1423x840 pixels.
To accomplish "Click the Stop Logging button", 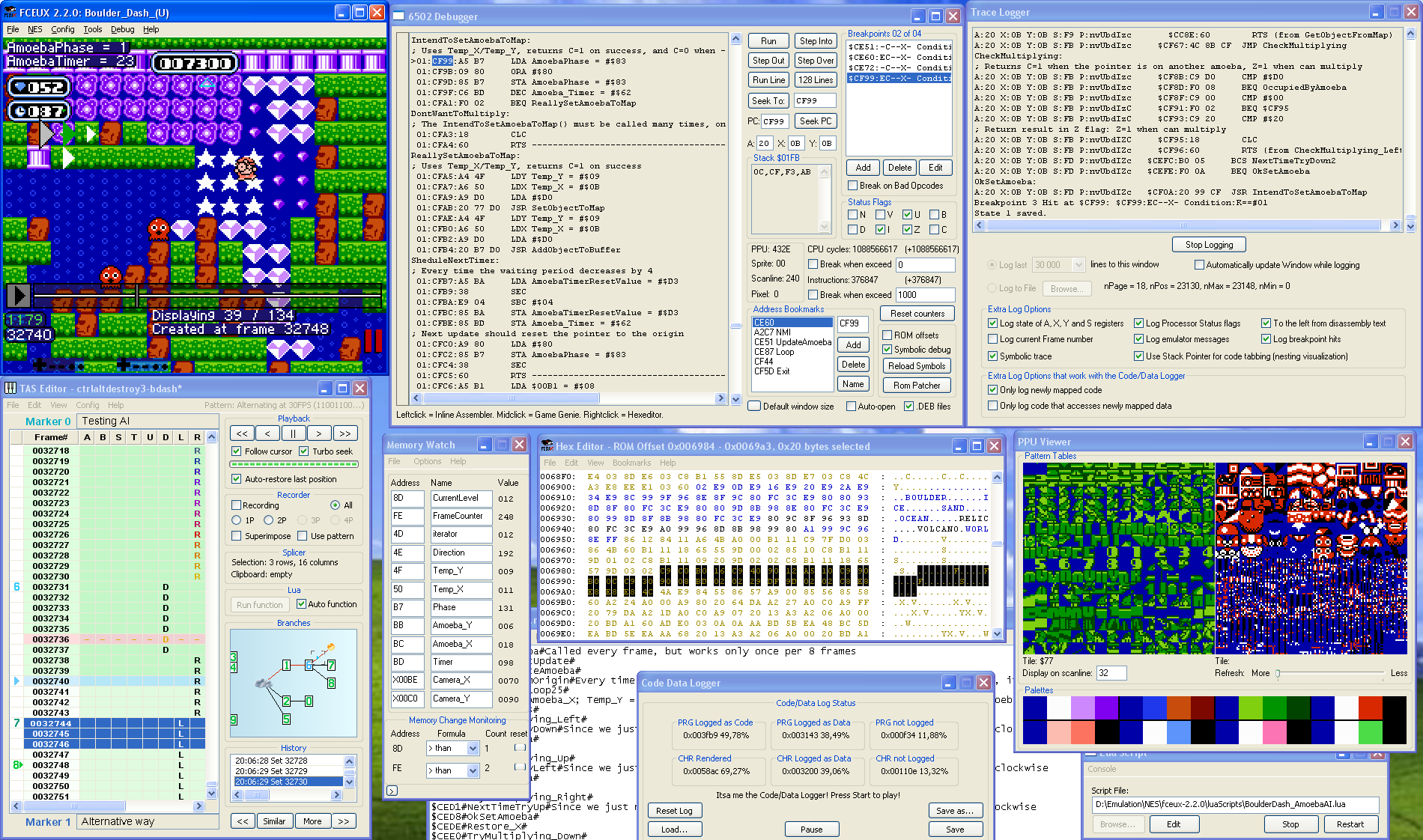I will (1208, 245).
